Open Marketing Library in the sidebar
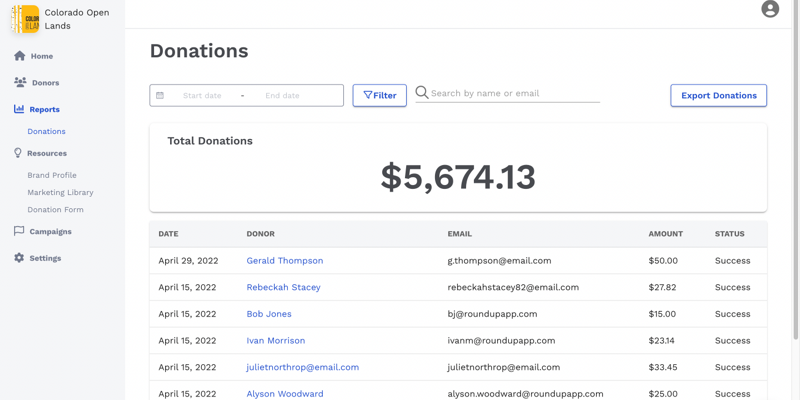This screenshot has width=800, height=400. [60, 192]
